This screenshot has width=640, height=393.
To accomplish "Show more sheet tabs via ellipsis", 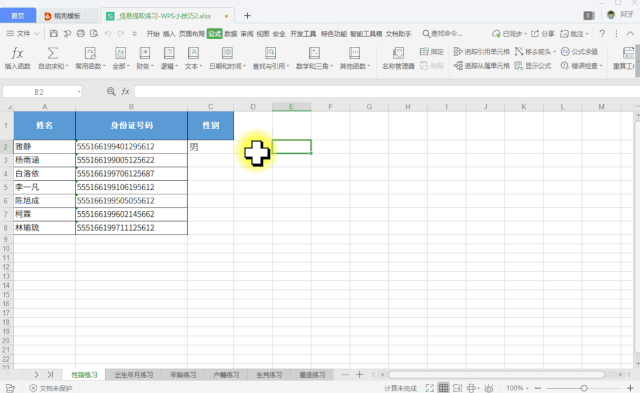I will (x=345, y=374).
